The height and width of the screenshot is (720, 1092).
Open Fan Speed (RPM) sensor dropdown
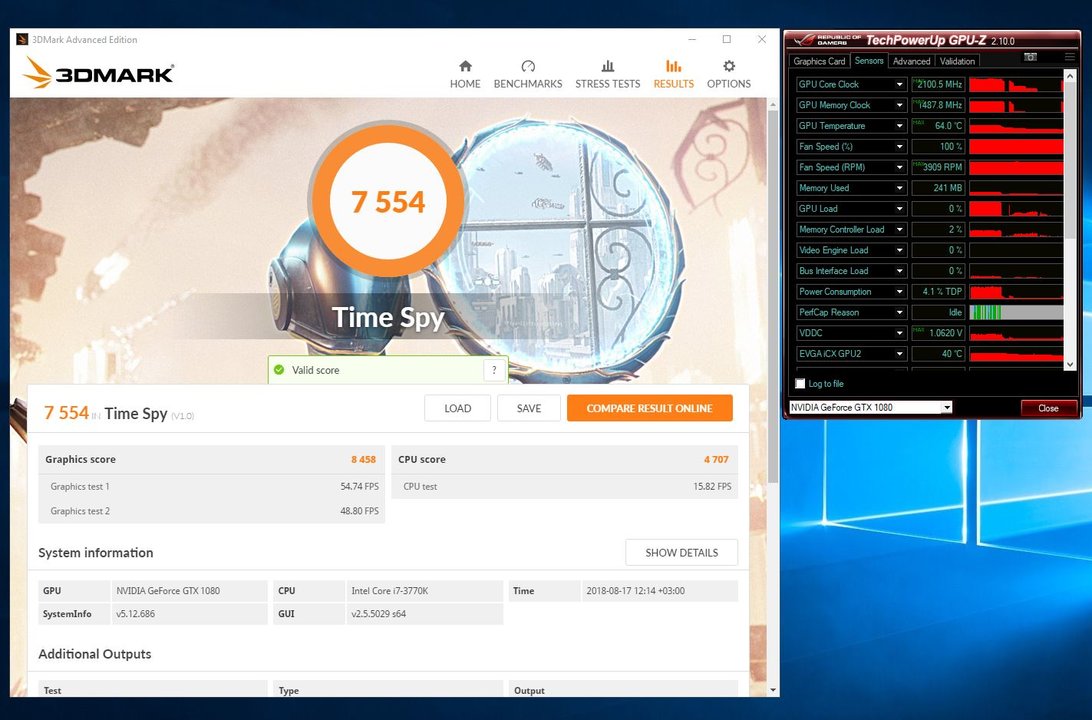pos(899,167)
